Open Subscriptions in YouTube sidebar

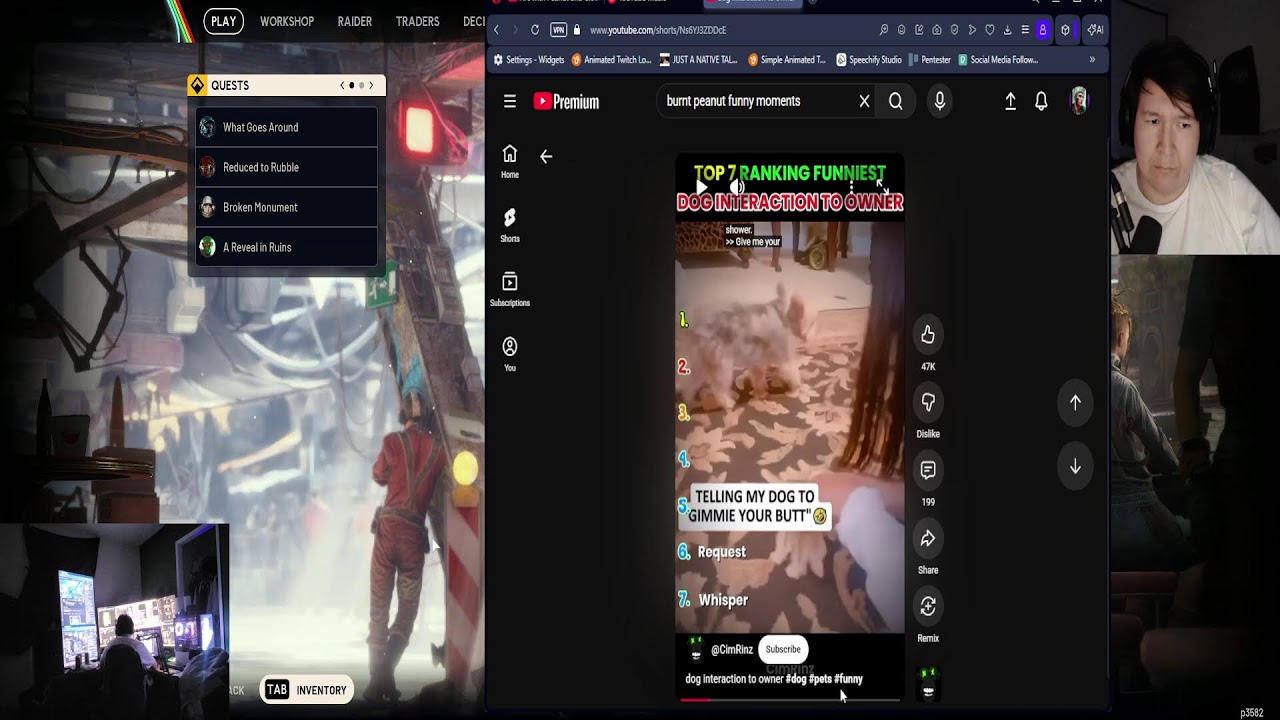pos(510,289)
